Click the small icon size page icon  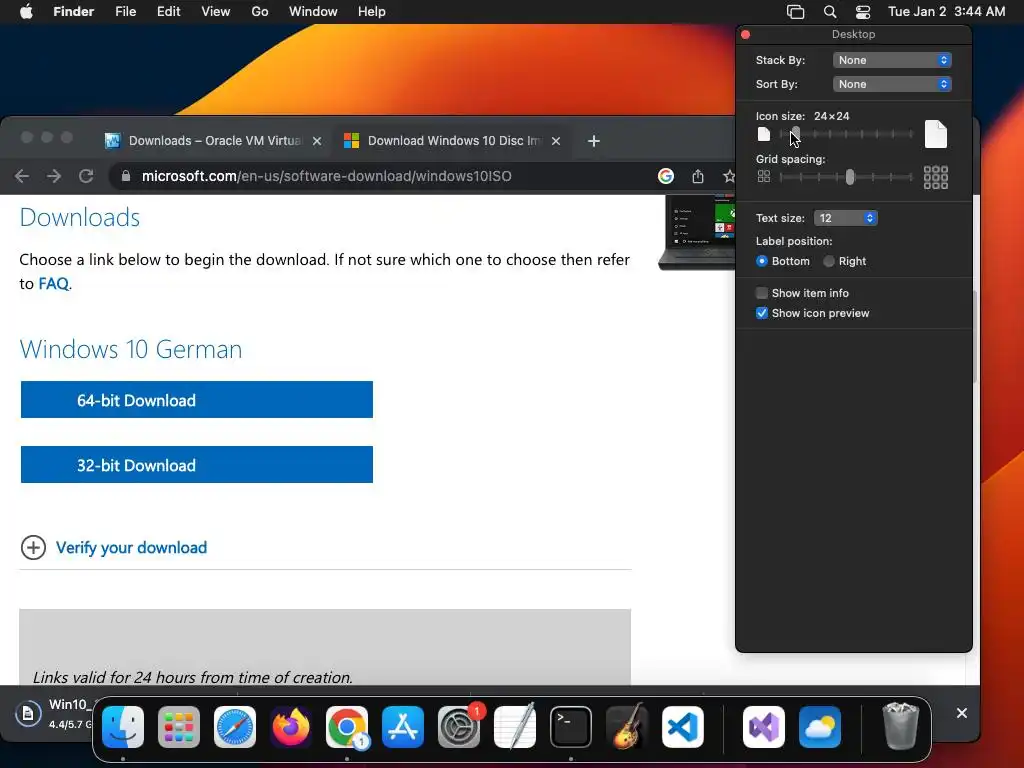pyautogui.click(x=764, y=135)
